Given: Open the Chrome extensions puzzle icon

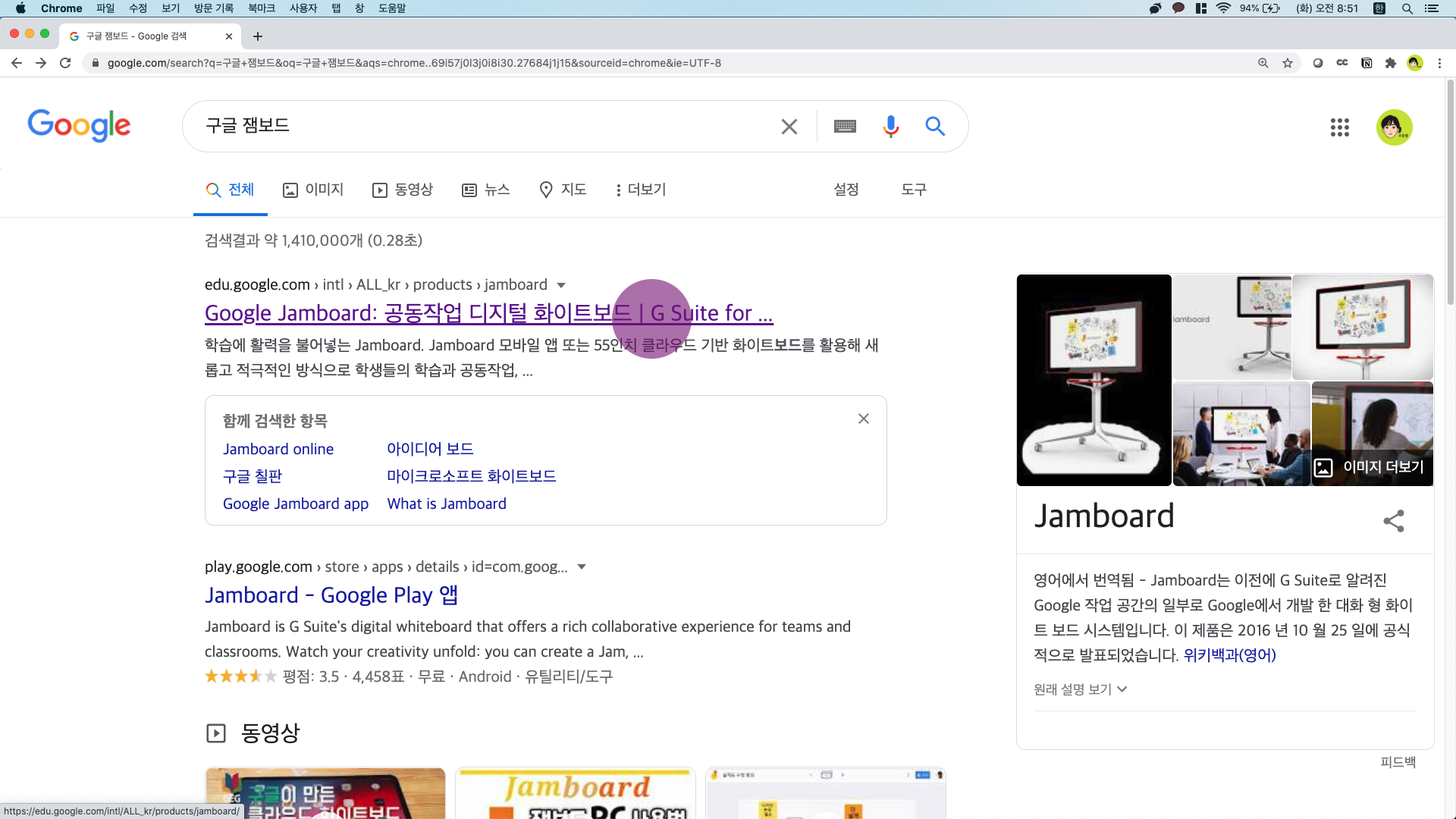Looking at the screenshot, I should pyautogui.click(x=1390, y=63).
